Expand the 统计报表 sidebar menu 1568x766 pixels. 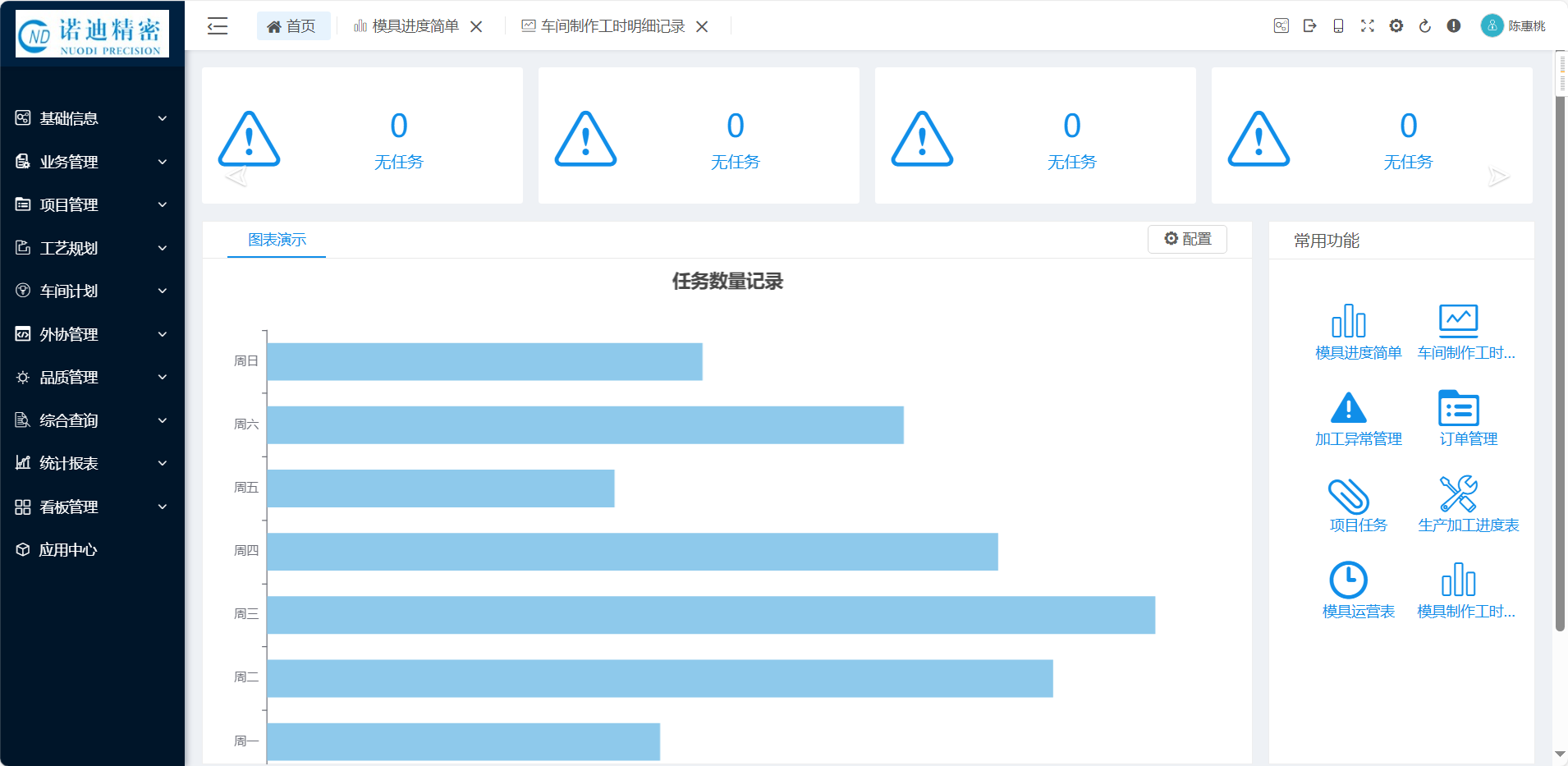[92, 464]
